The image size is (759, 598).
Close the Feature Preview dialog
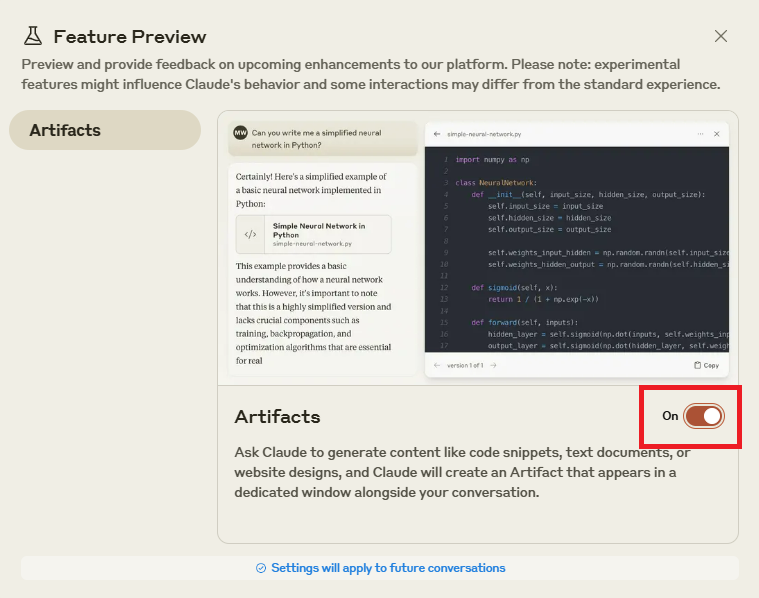(x=720, y=36)
